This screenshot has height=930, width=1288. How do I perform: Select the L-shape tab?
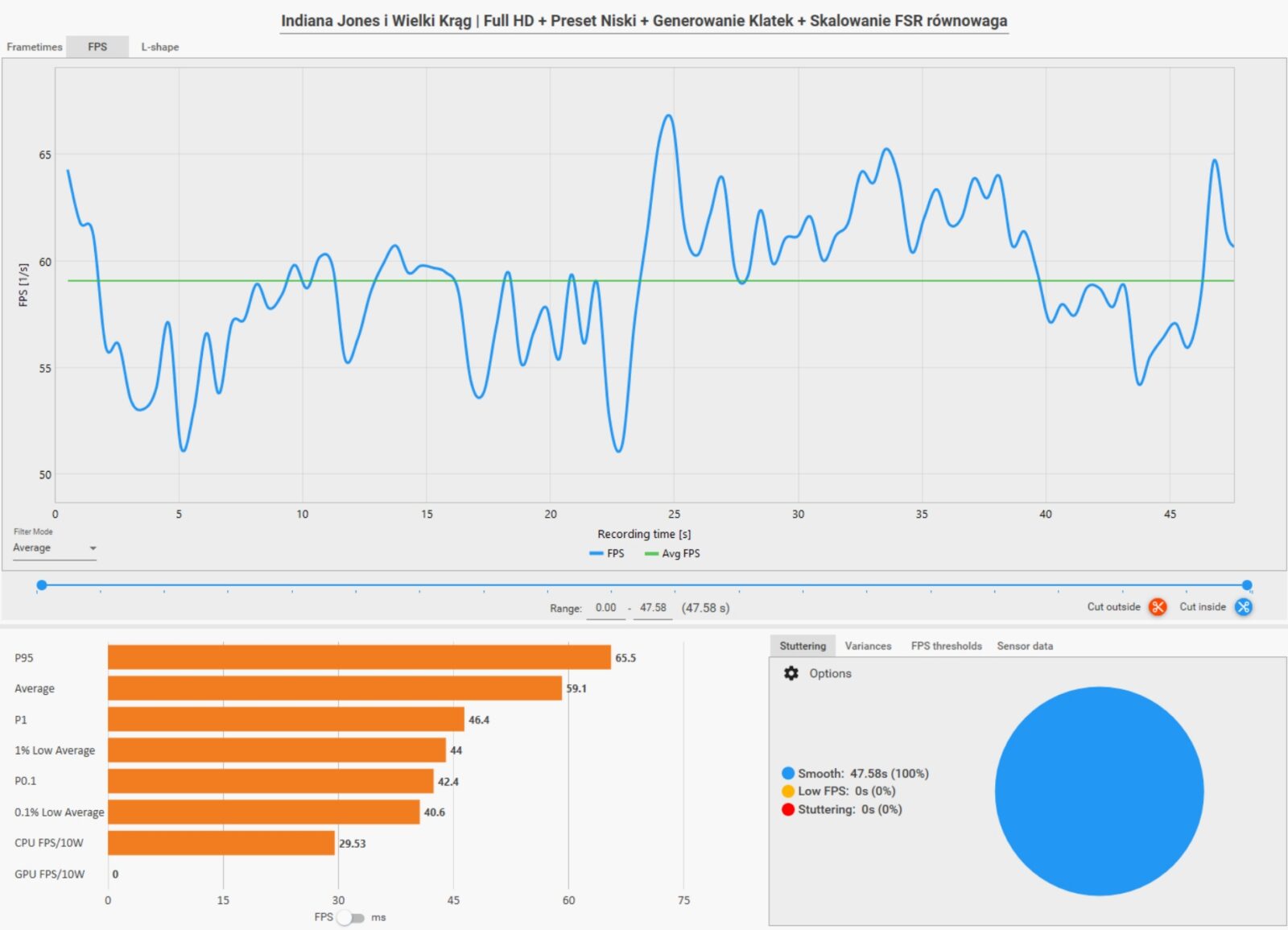[159, 47]
